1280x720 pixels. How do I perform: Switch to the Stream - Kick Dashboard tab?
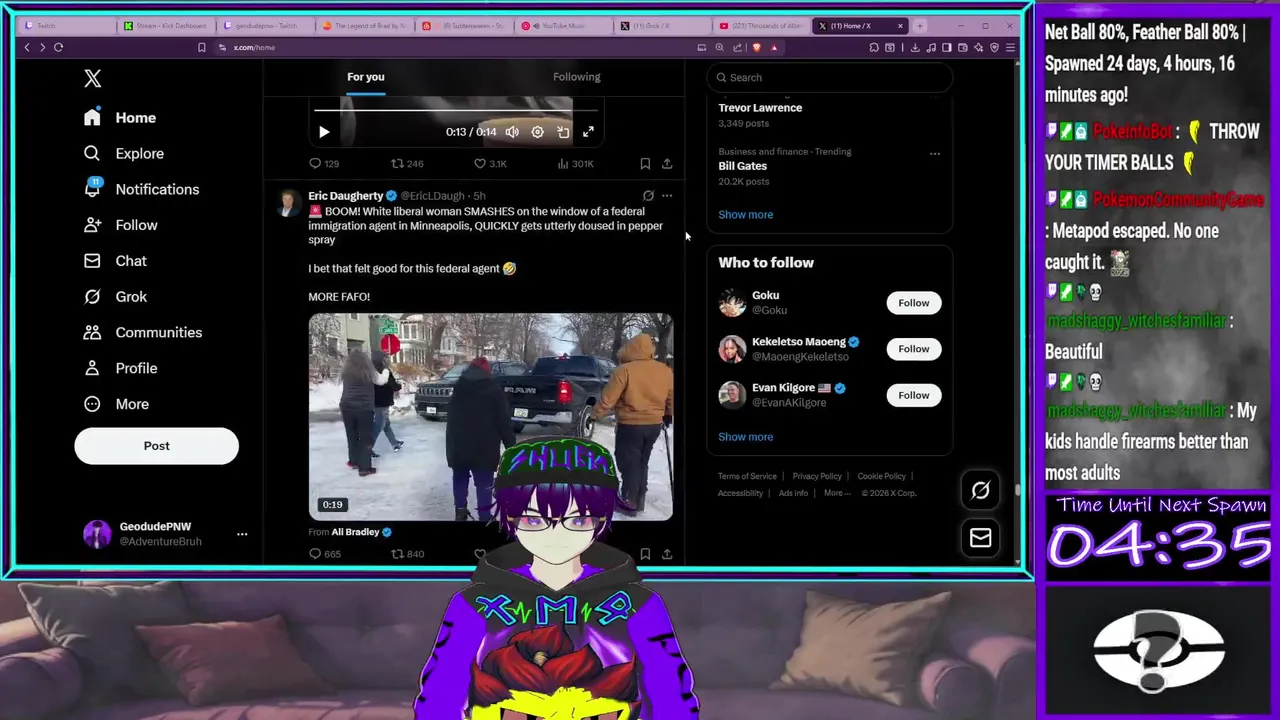pyautogui.click(x=165, y=26)
